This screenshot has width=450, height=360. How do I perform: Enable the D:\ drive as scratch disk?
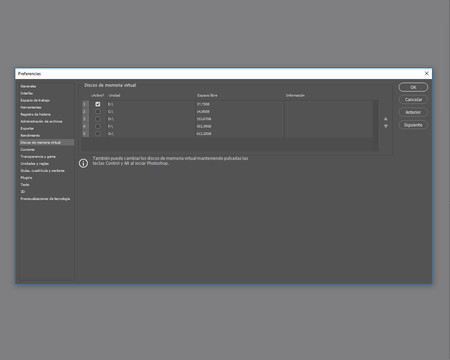click(98, 119)
